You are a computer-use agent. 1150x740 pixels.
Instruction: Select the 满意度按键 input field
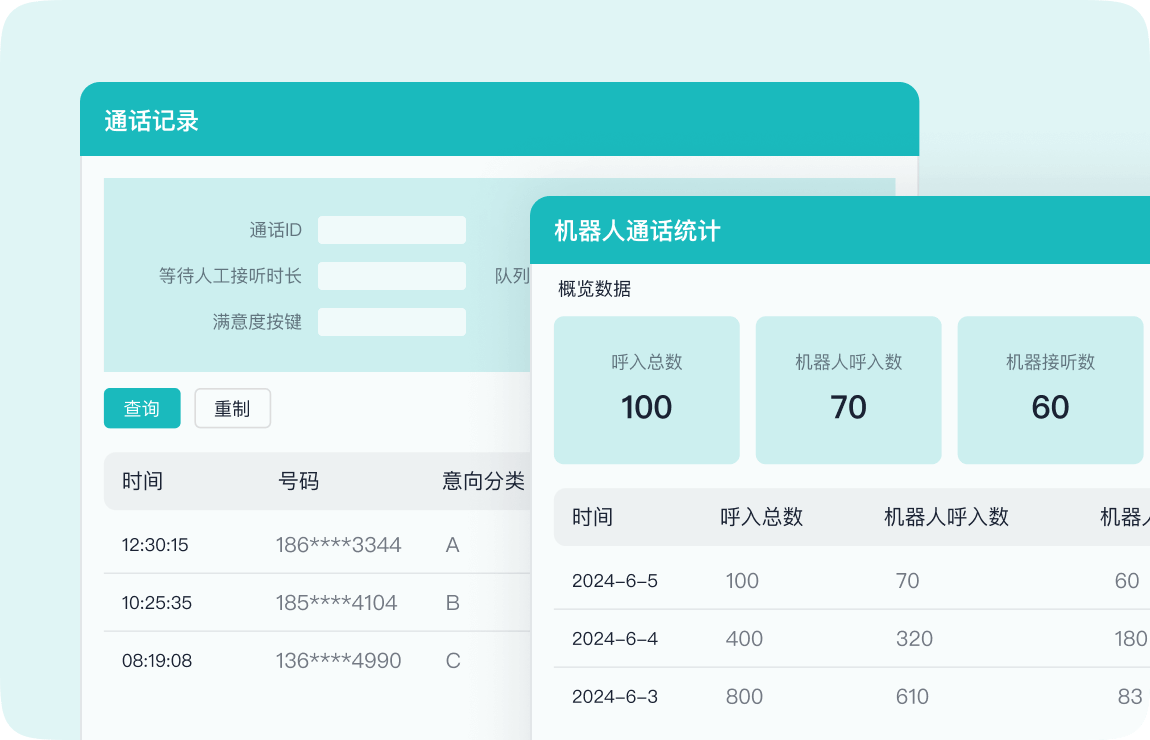[391, 322]
